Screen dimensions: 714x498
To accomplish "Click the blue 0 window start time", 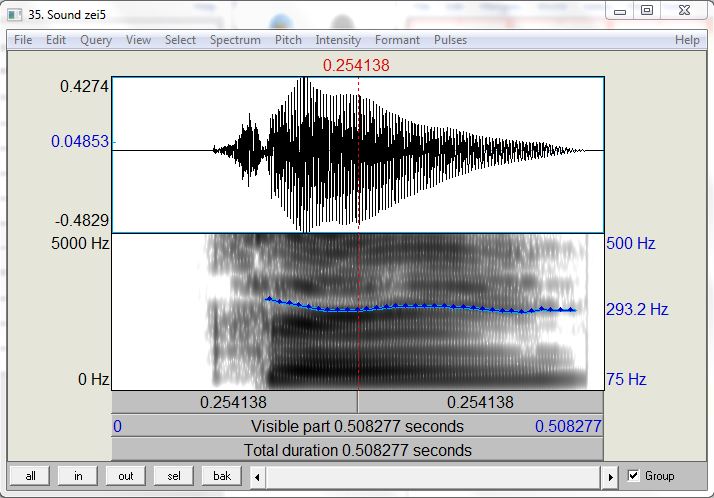I will coord(117,427).
